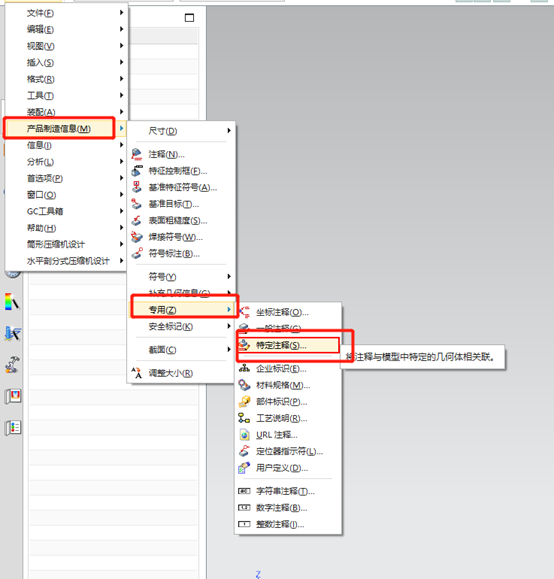
Task: Choose the 表面粗糙度 surface finish icon
Action: (137, 220)
